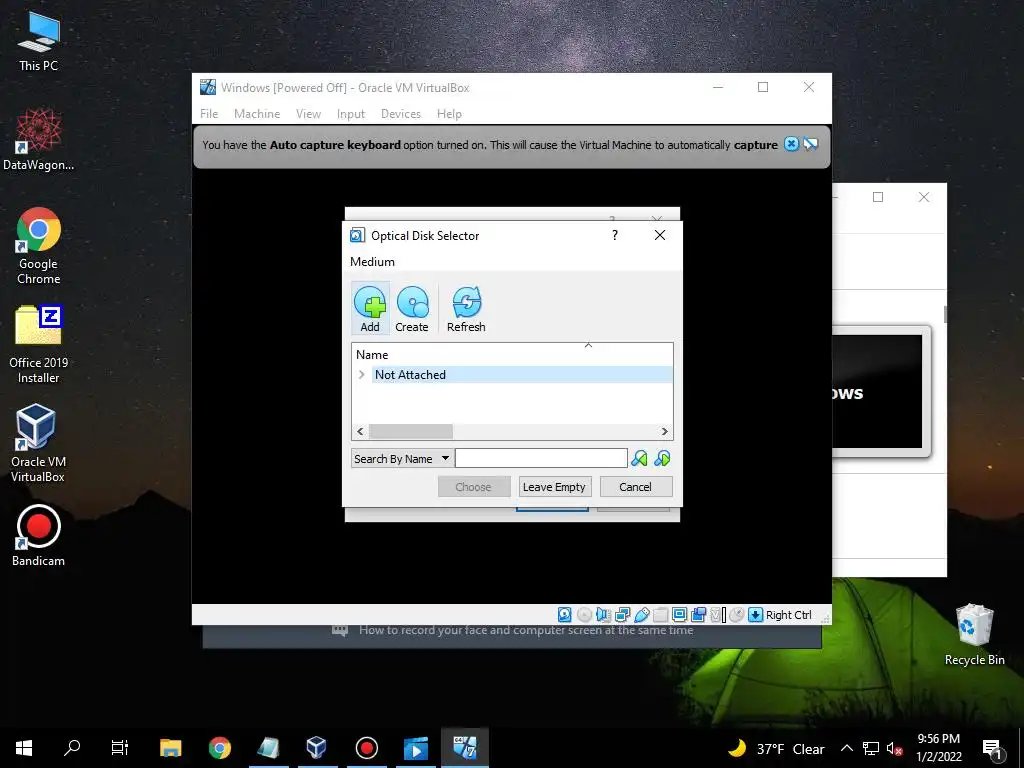Expand the Not Attached tree node

(361, 374)
